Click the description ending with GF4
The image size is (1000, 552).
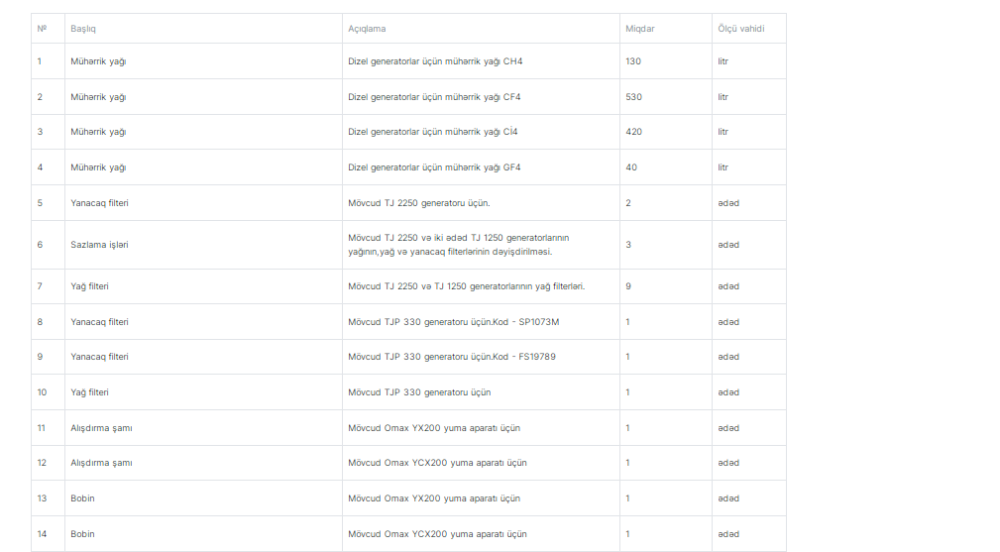[x=434, y=167]
